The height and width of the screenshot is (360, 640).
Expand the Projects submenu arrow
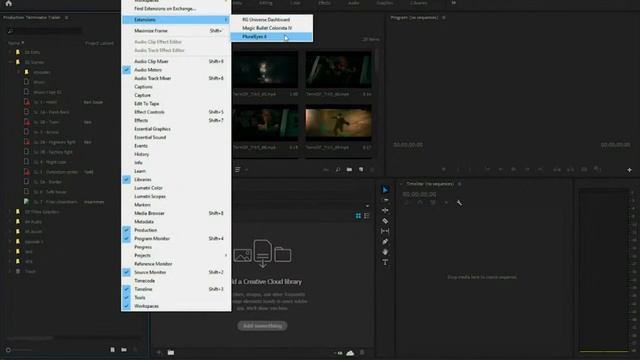[x=226, y=256]
